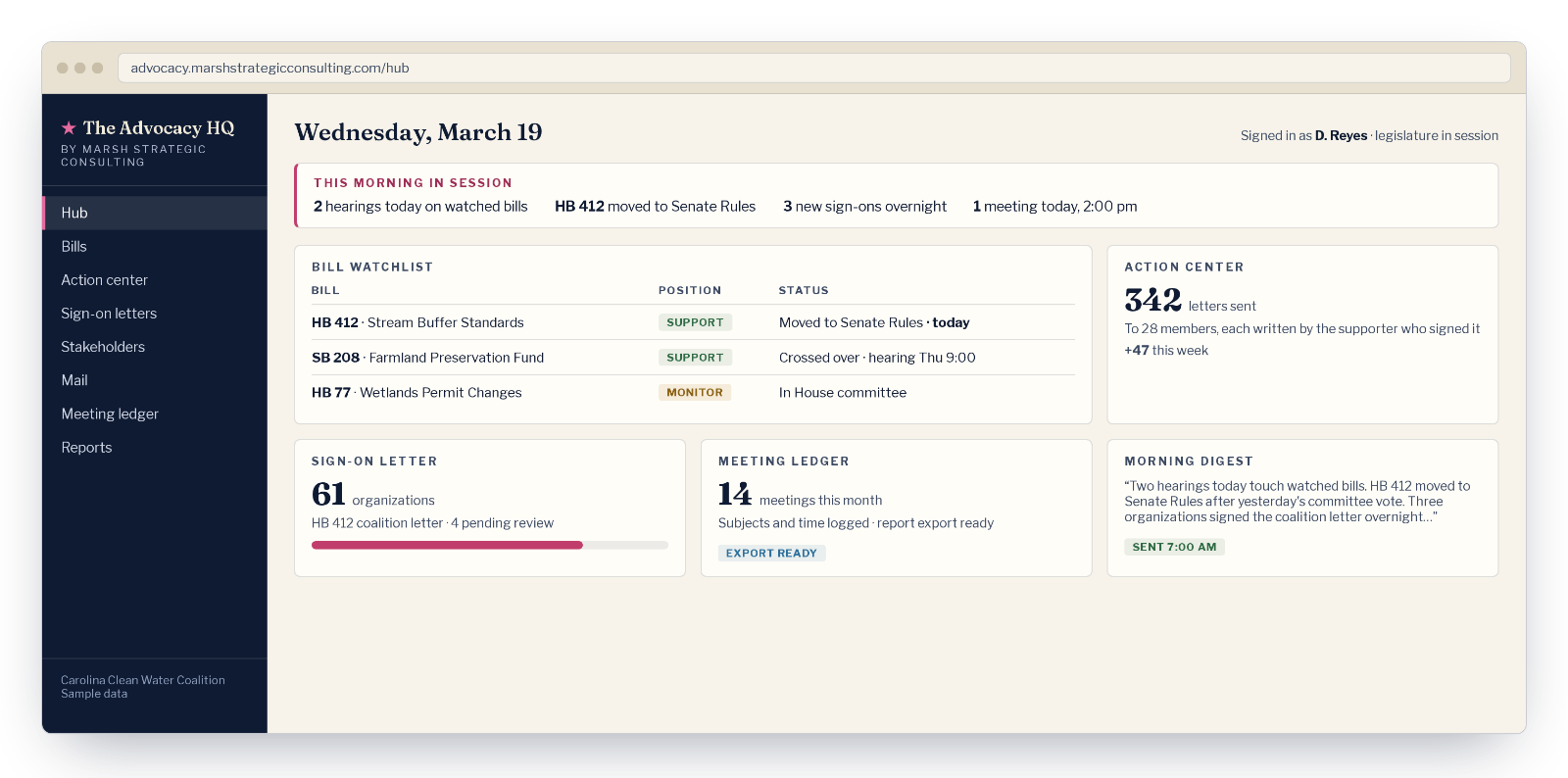Click "1 meeting today, 2:00 pm"
The image size is (1568, 778).
coord(1054,207)
